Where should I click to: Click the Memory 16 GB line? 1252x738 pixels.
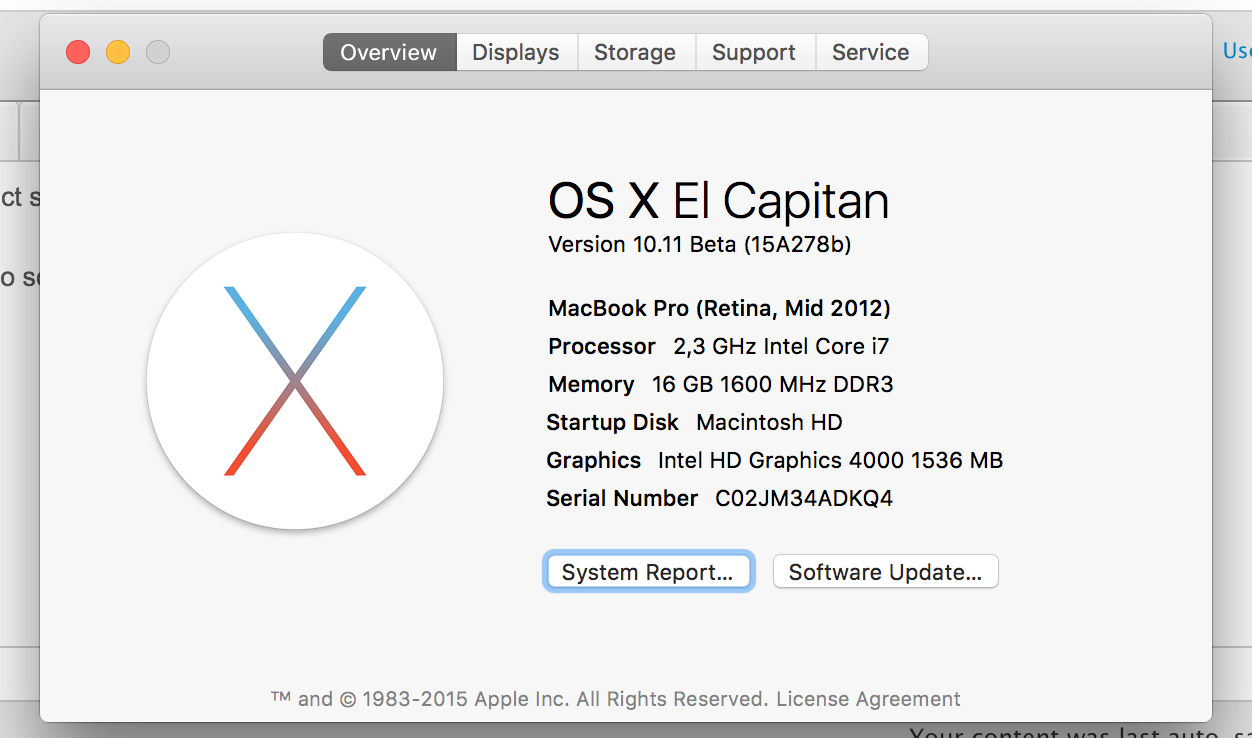720,384
